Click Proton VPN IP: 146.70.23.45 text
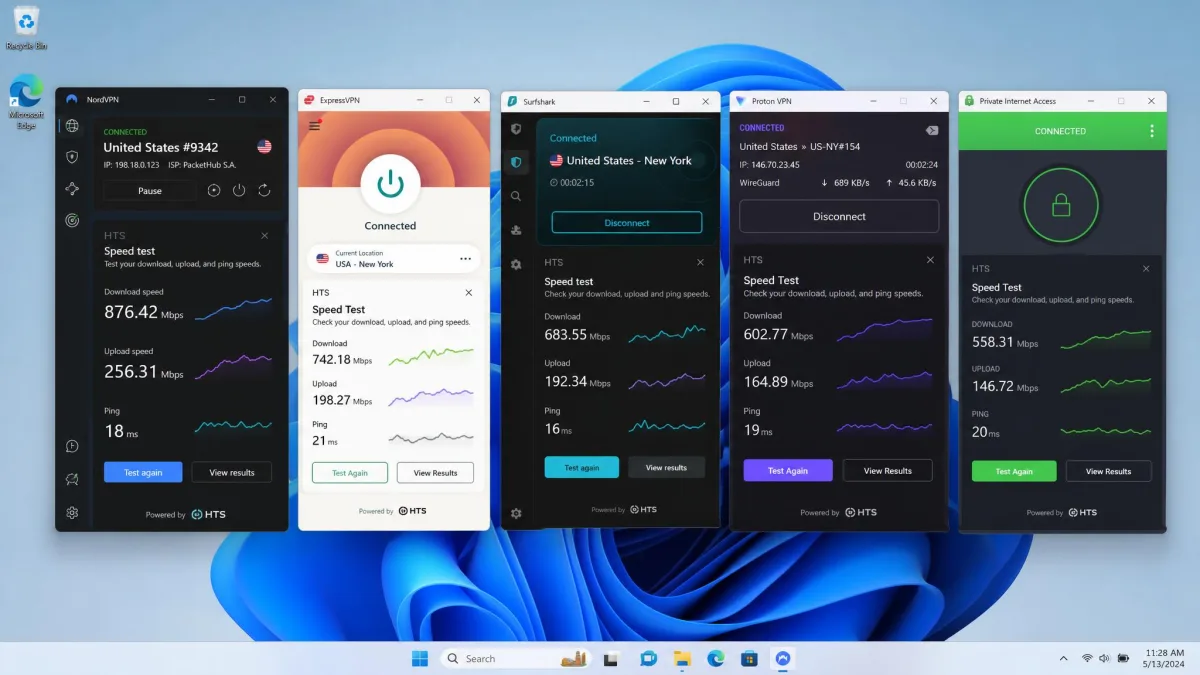 [772, 165]
